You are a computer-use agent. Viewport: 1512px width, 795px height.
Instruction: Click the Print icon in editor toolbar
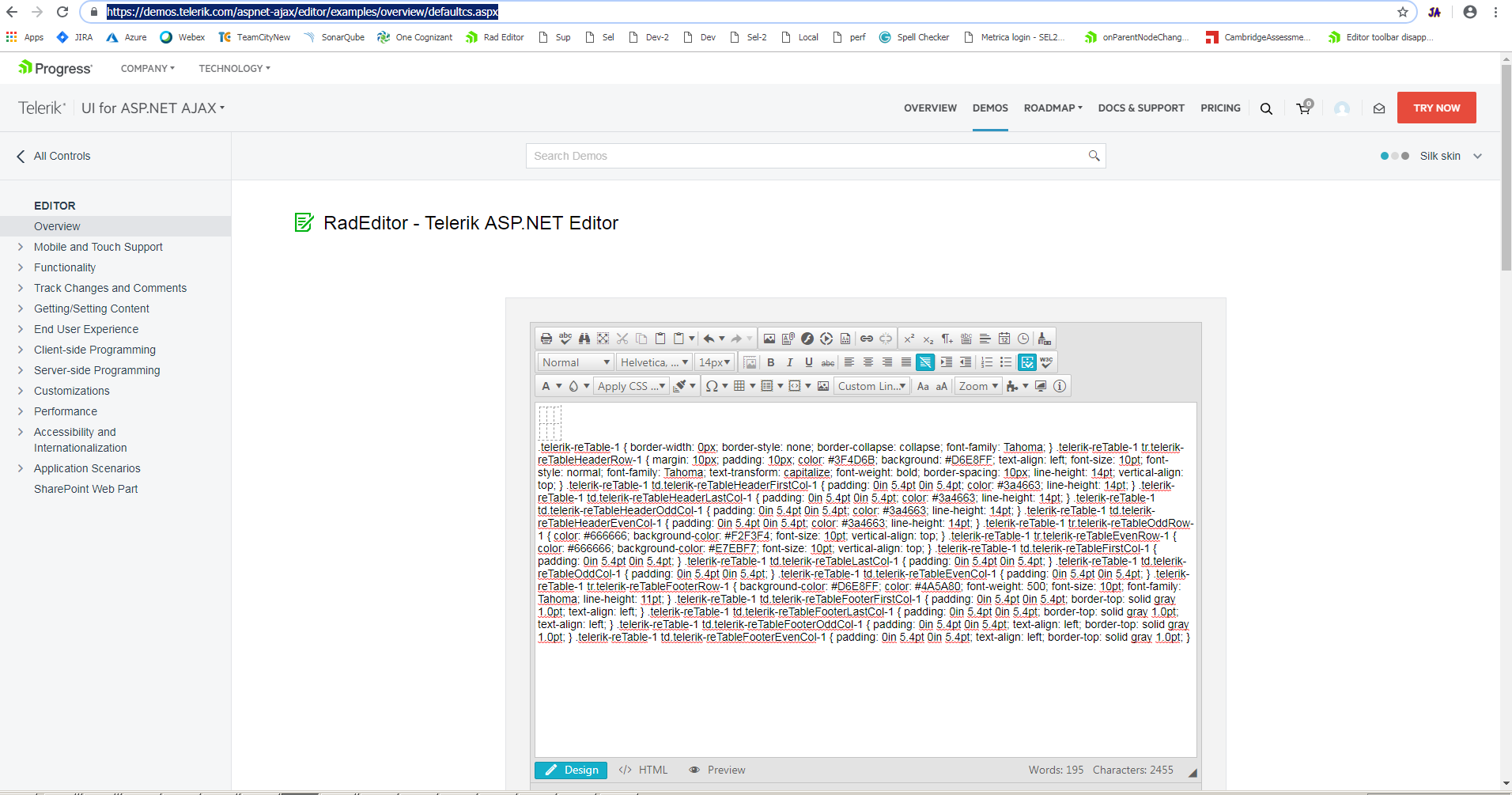[x=546, y=339]
